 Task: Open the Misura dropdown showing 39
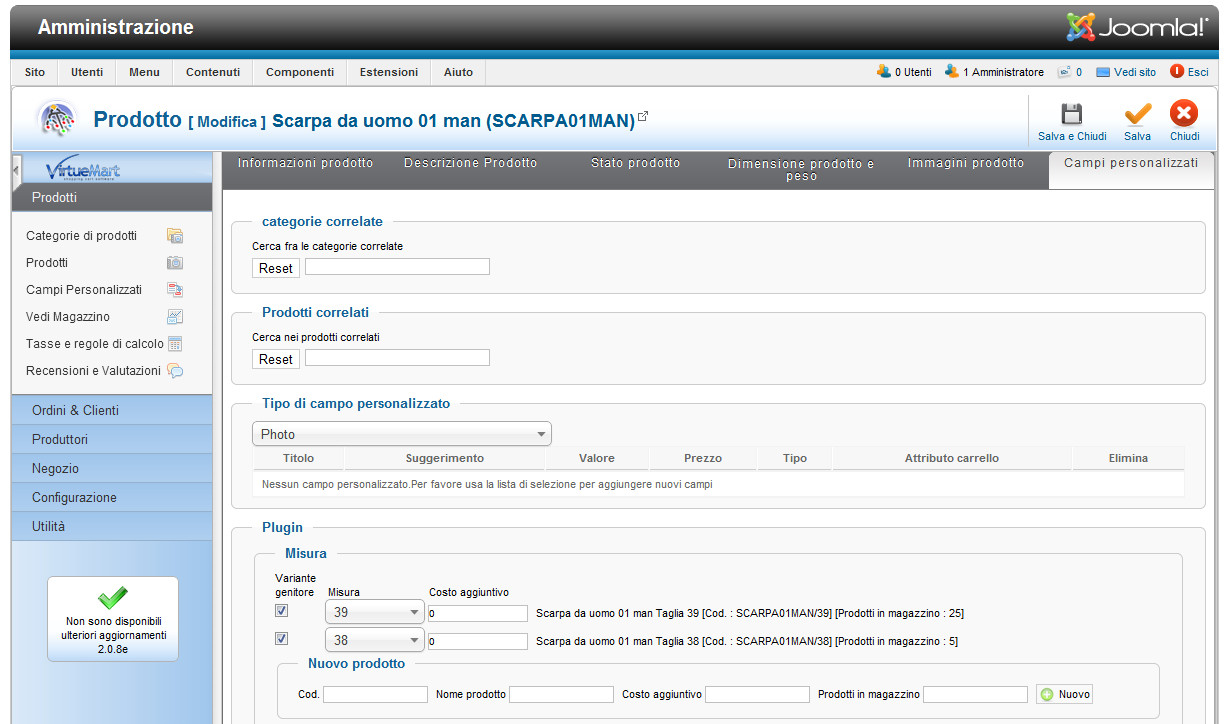[375, 613]
